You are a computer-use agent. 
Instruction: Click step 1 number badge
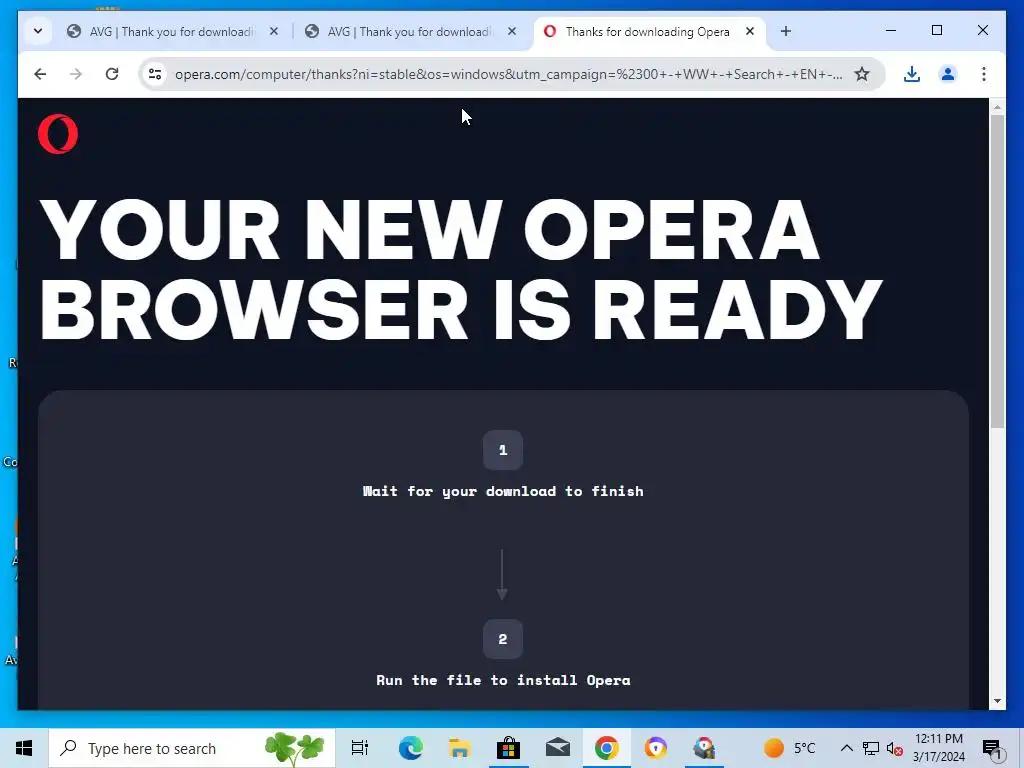(503, 450)
